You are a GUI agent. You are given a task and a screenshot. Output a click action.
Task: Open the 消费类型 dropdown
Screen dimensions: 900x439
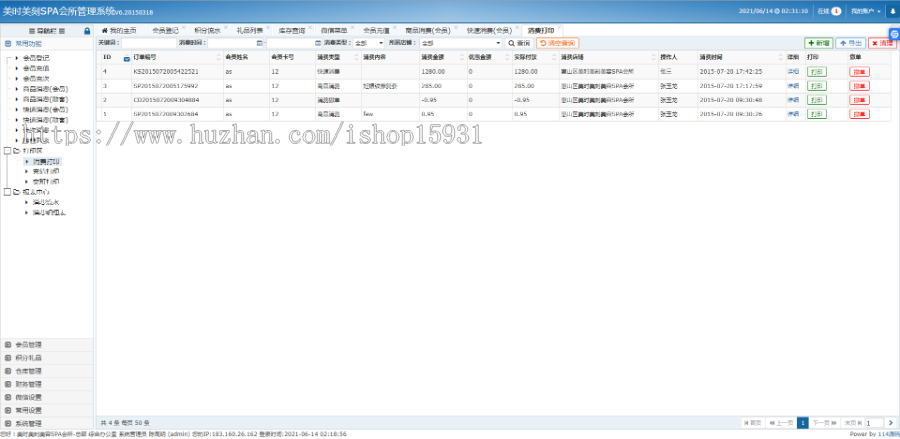(x=369, y=43)
